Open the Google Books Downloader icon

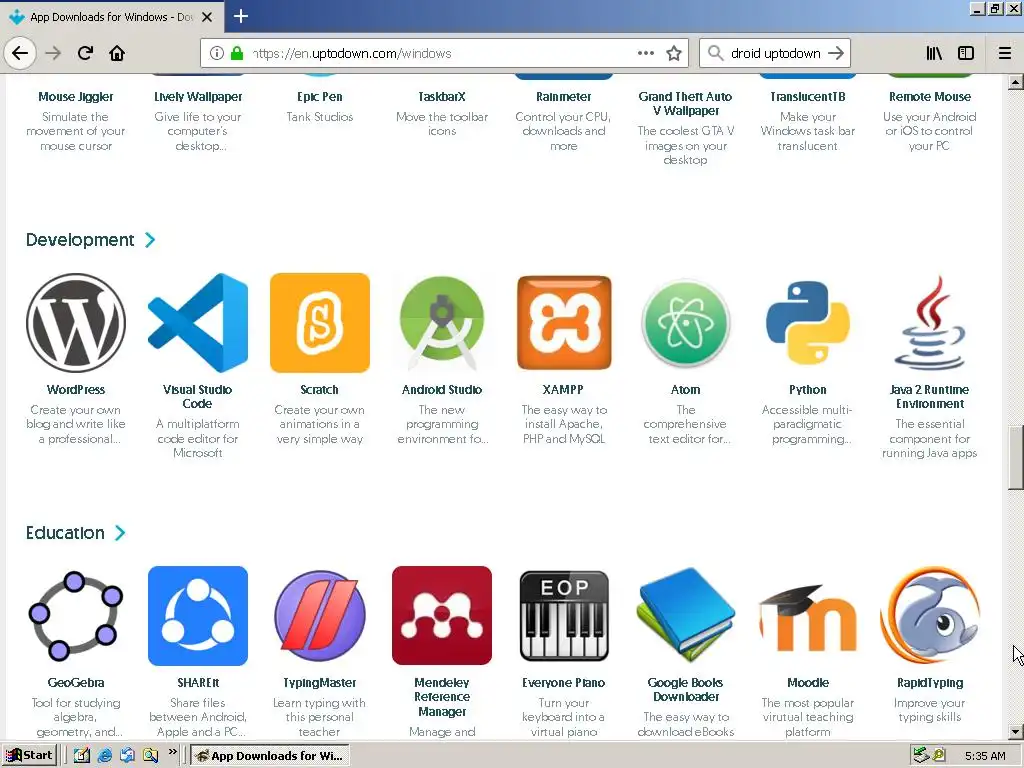point(686,616)
